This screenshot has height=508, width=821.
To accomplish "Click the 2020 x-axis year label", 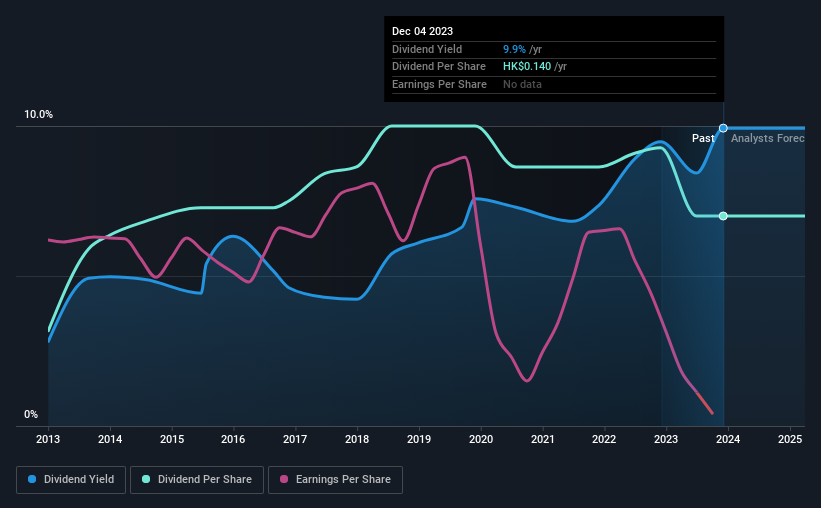I will [x=481, y=439].
